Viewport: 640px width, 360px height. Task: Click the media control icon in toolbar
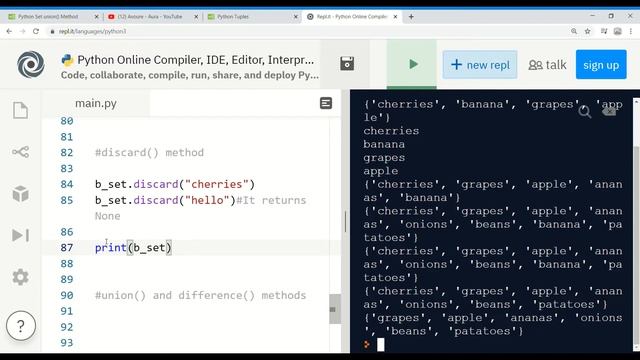[x=604, y=31]
